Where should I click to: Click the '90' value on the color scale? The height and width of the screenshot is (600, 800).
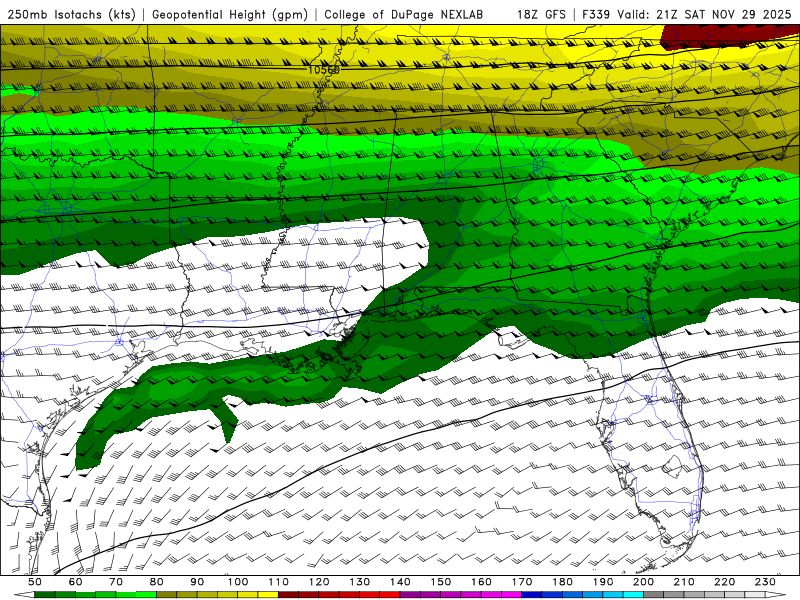[197, 582]
